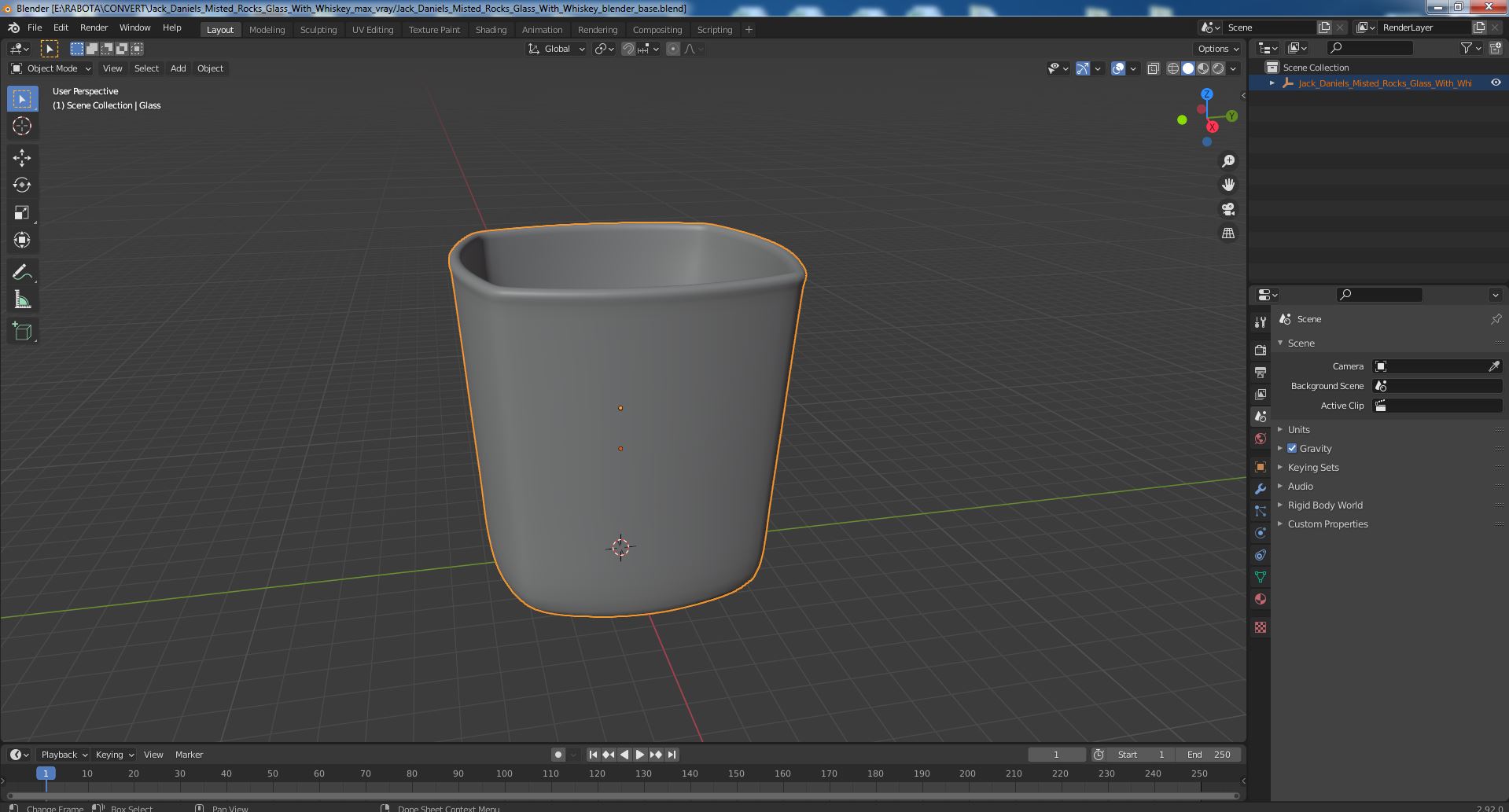Viewport: 1509px width, 812px height.
Task: Jump to the end frame button
Action: [x=672, y=755]
